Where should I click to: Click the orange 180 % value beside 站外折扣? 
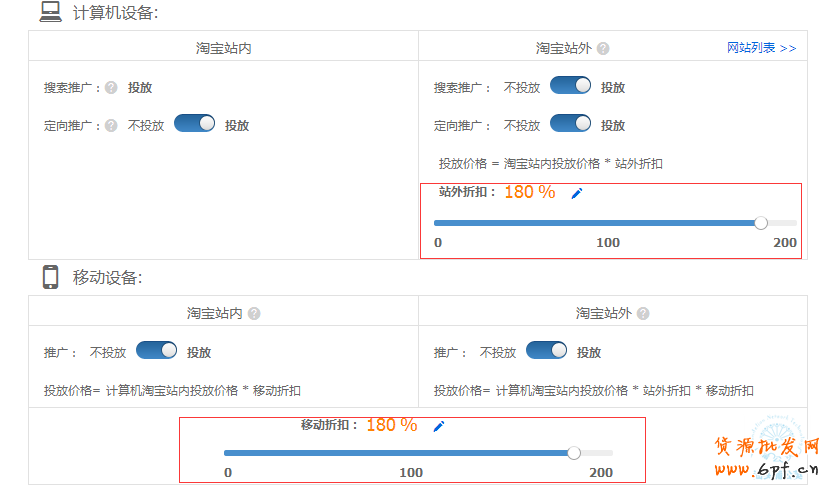529,192
